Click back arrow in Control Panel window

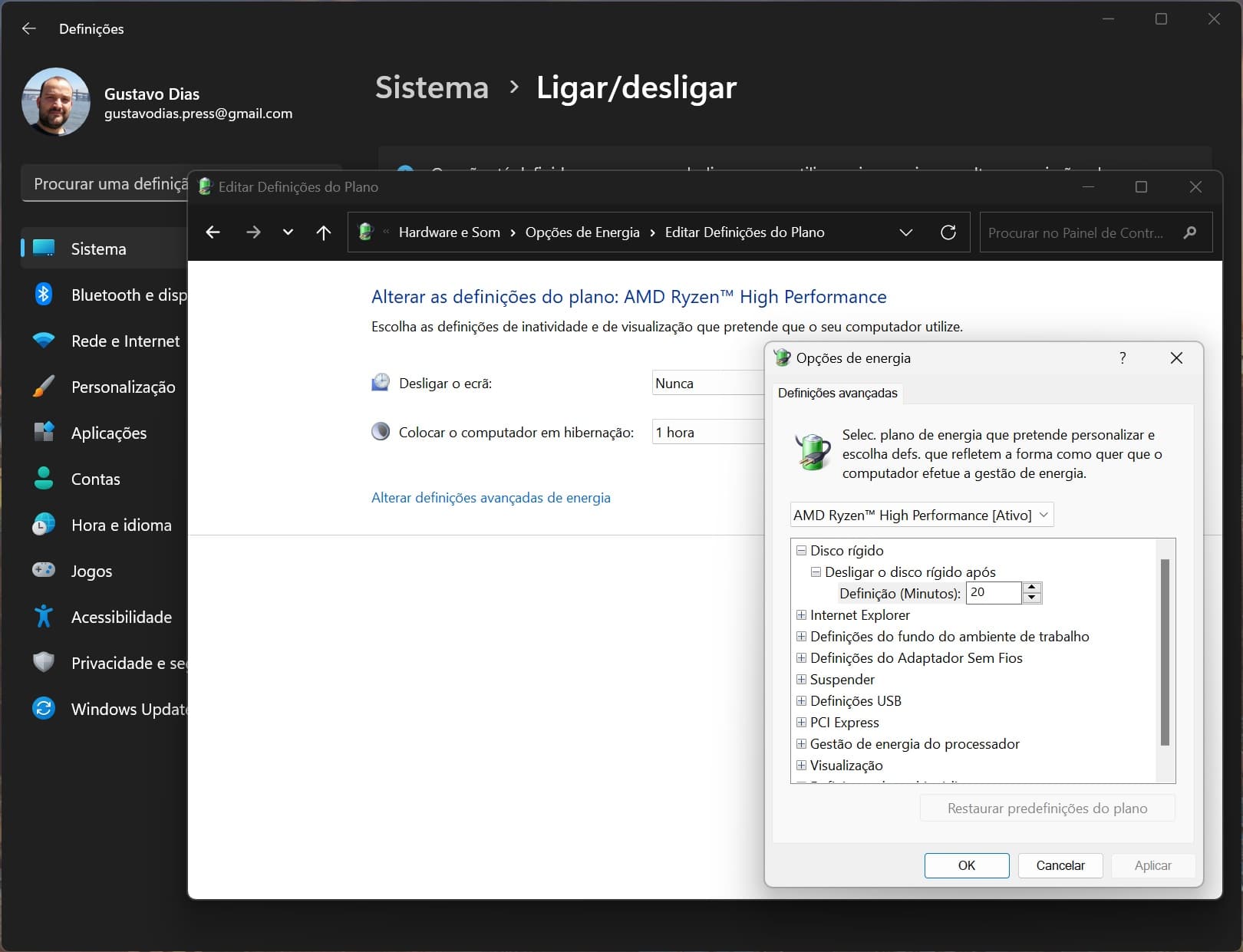[x=213, y=232]
